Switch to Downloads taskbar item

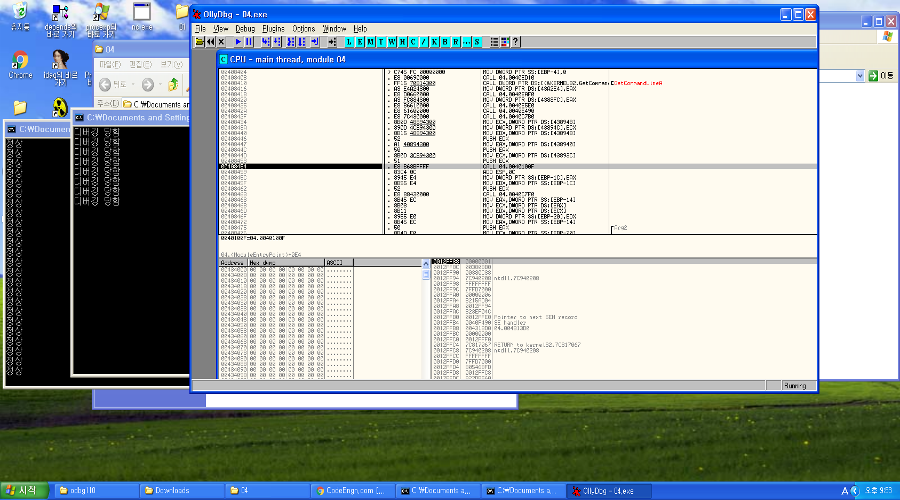(x=182, y=491)
